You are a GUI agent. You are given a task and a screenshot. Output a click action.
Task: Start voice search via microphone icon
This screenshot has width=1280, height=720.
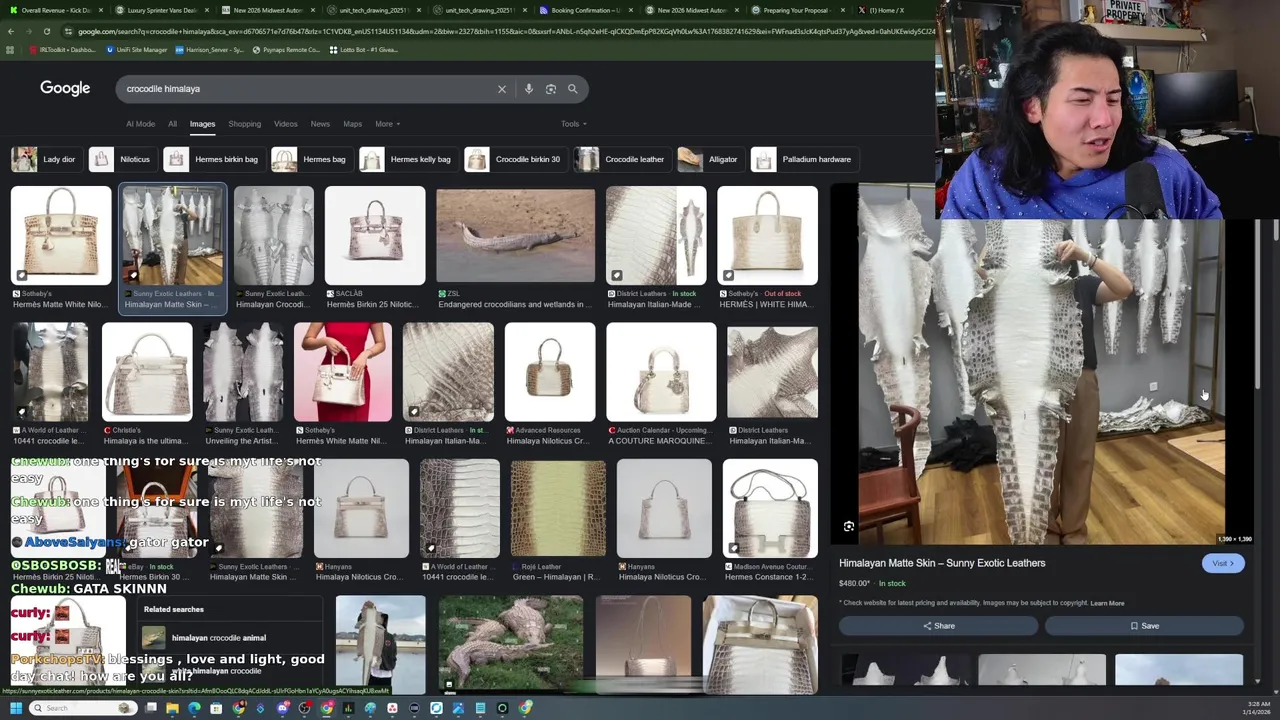[529, 89]
